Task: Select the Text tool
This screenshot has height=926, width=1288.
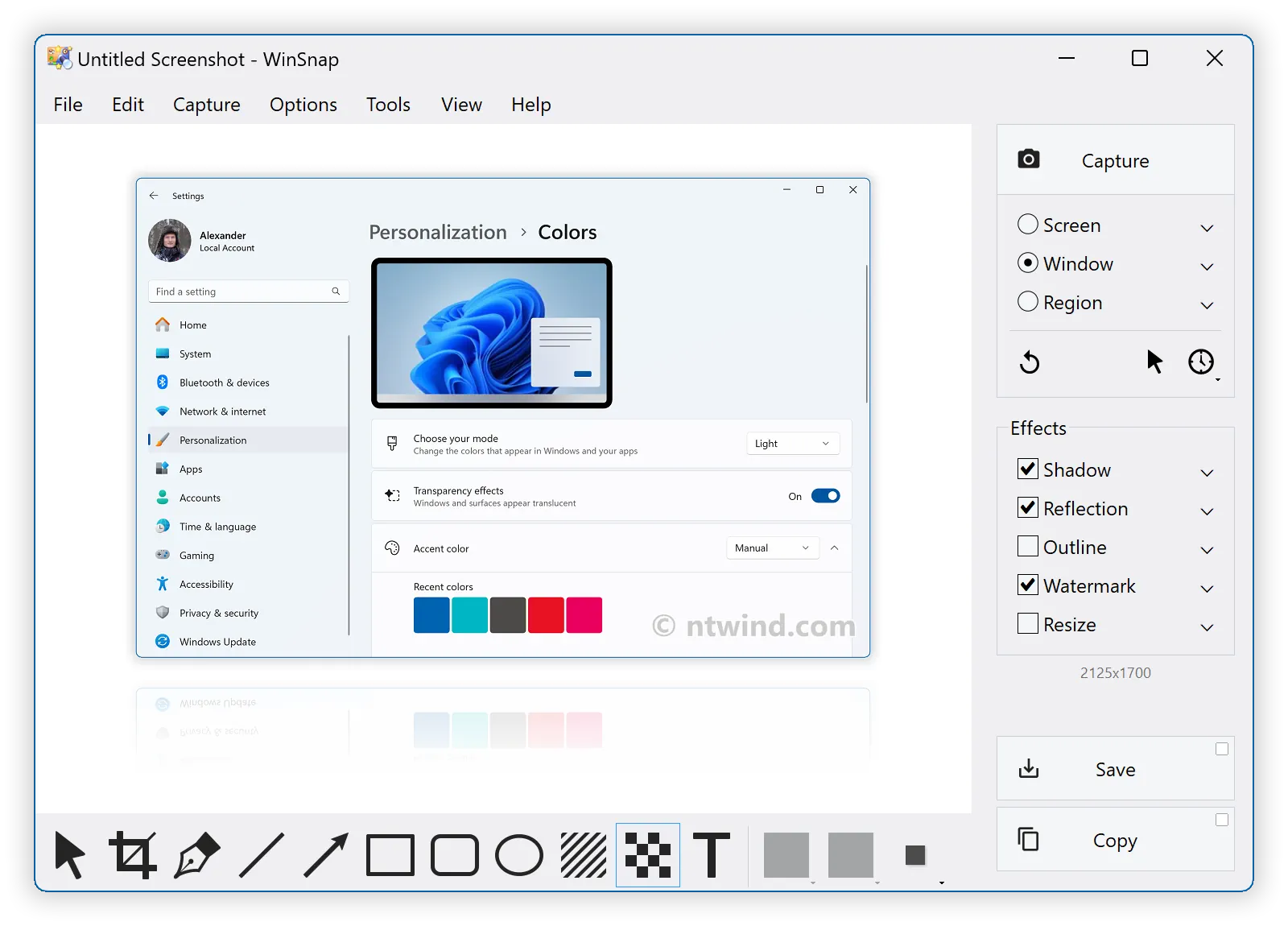Action: pyautogui.click(x=712, y=855)
